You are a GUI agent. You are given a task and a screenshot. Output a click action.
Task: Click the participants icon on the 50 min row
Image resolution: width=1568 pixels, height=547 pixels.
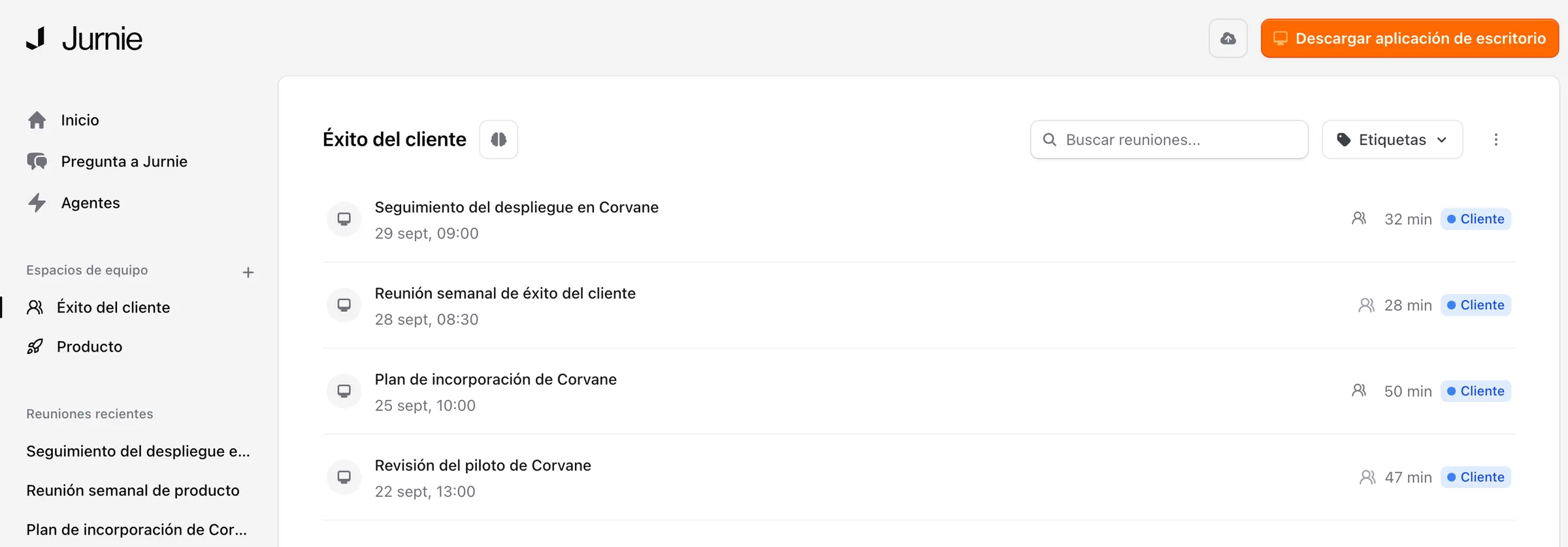[x=1359, y=391]
